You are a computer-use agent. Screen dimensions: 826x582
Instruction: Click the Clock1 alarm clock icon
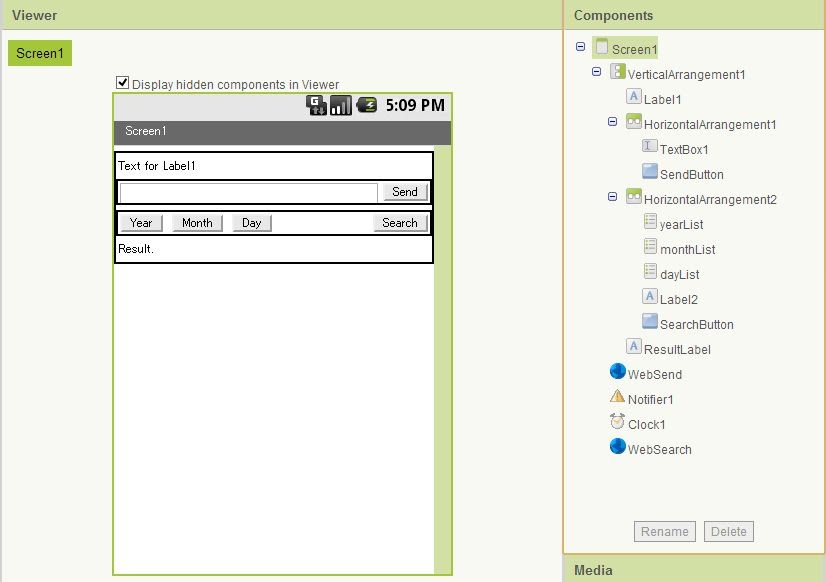point(617,422)
